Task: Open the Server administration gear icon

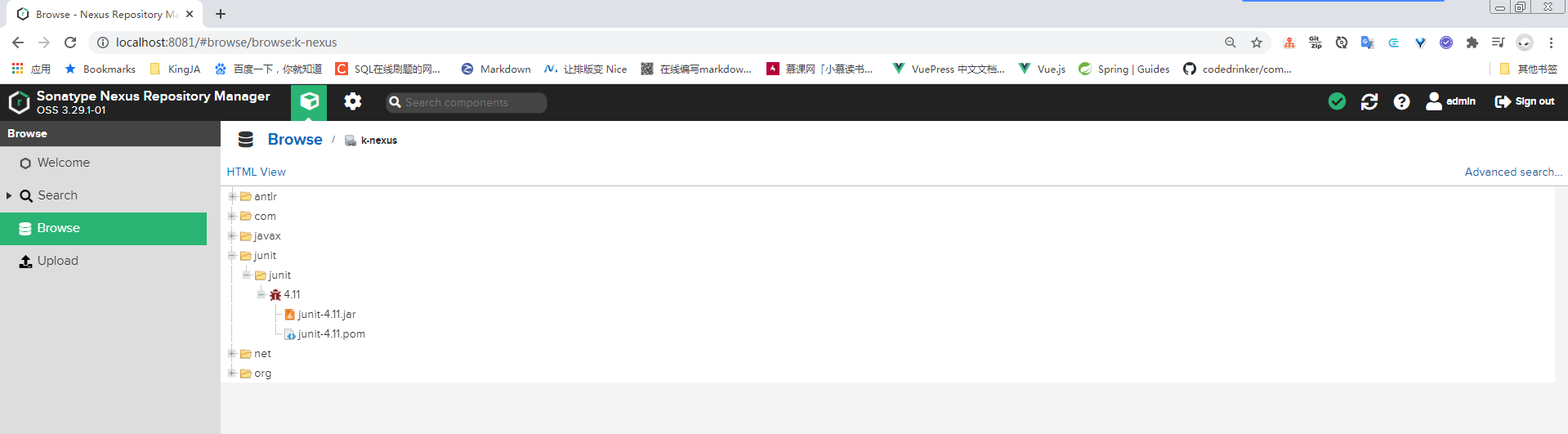Action: [x=352, y=101]
